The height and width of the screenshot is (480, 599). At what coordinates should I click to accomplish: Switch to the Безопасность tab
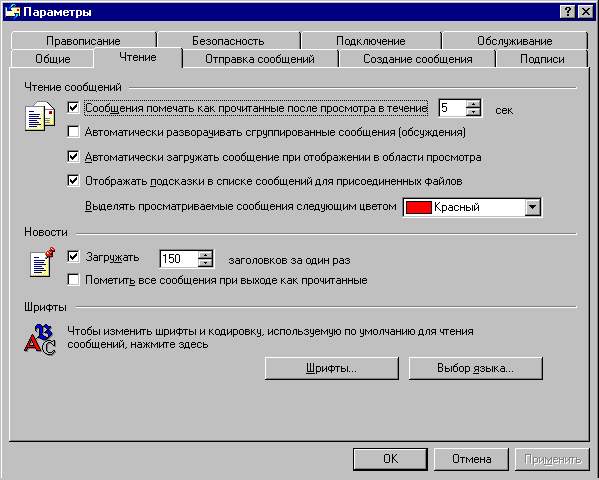pyautogui.click(x=228, y=41)
